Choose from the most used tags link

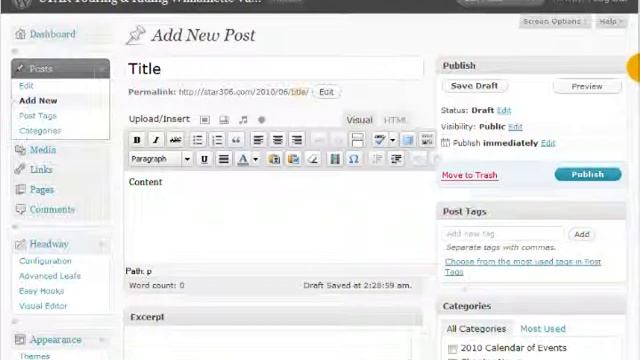pyautogui.click(x=522, y=266)
